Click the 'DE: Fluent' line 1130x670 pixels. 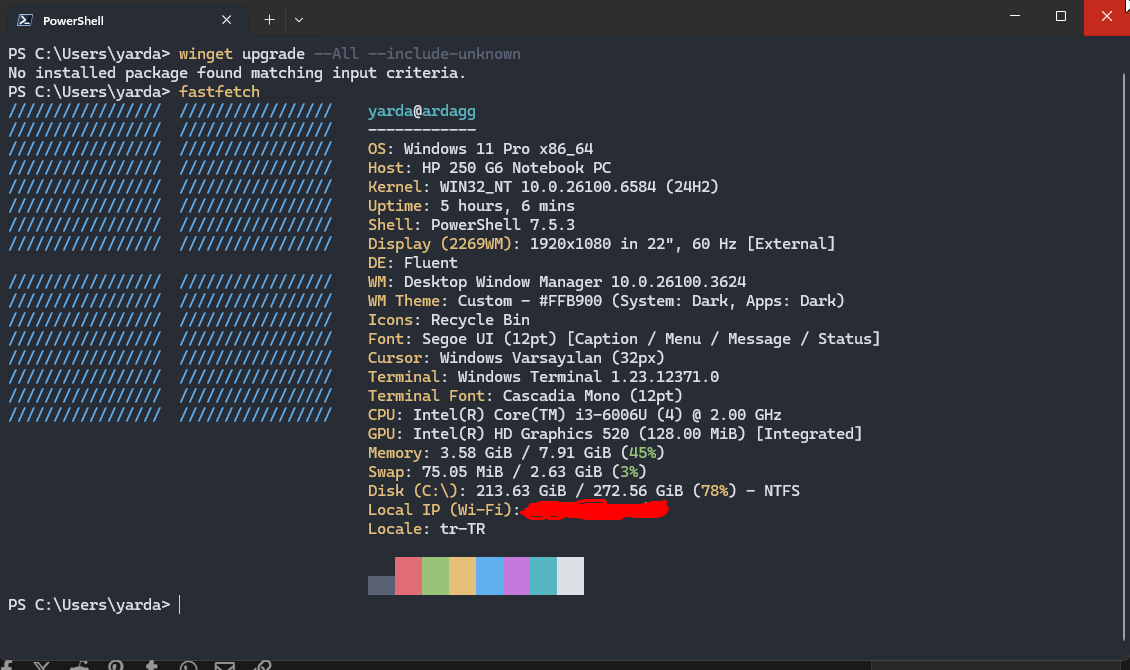tap(412, 263)
